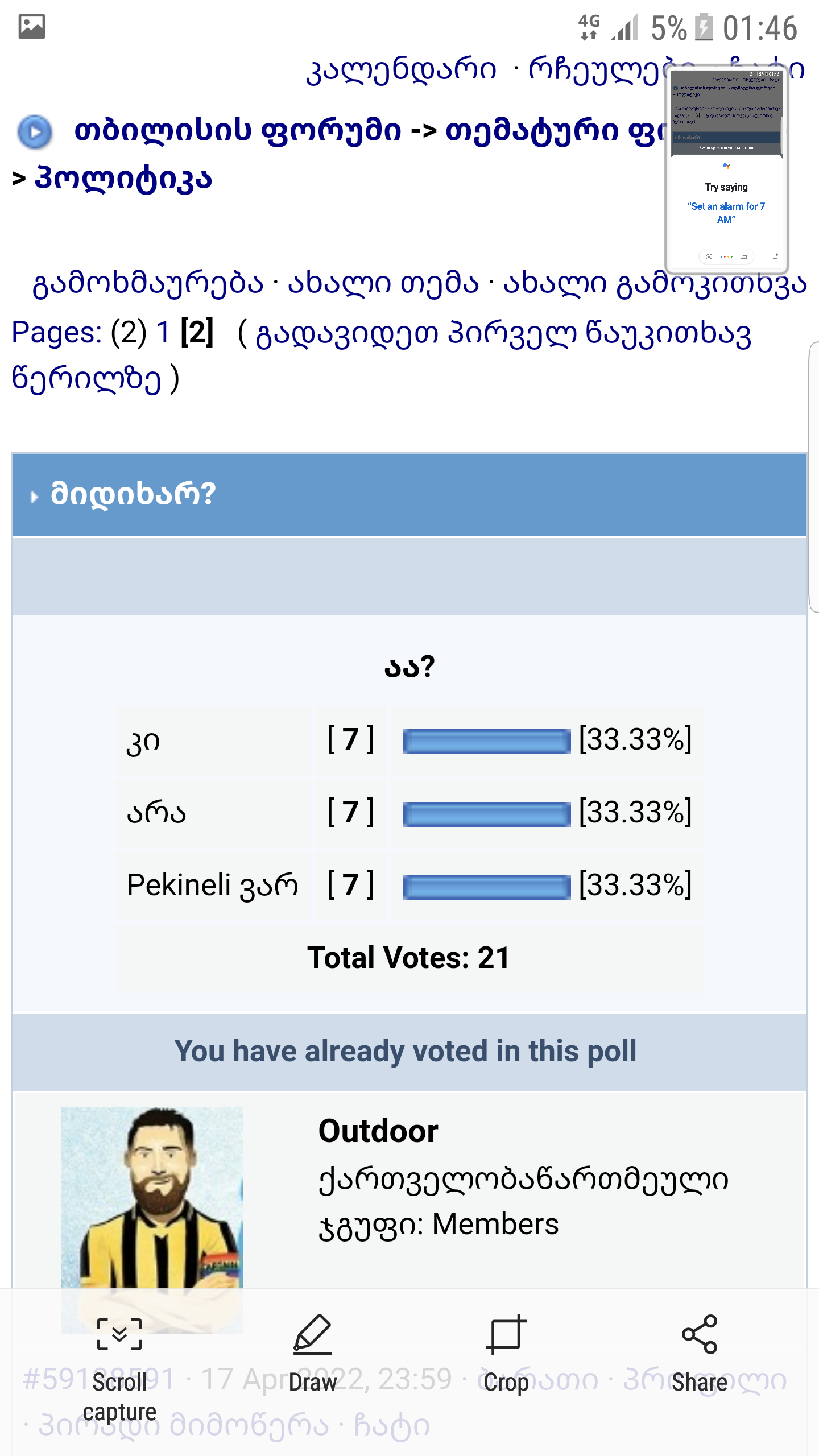Select the Crop tool
819x1456 pixels.
tap(506, 1334)
